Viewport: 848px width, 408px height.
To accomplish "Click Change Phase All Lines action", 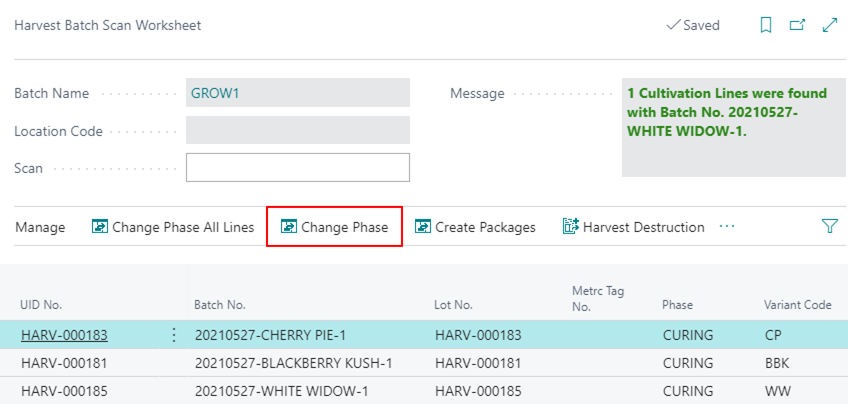I will 173,227.
